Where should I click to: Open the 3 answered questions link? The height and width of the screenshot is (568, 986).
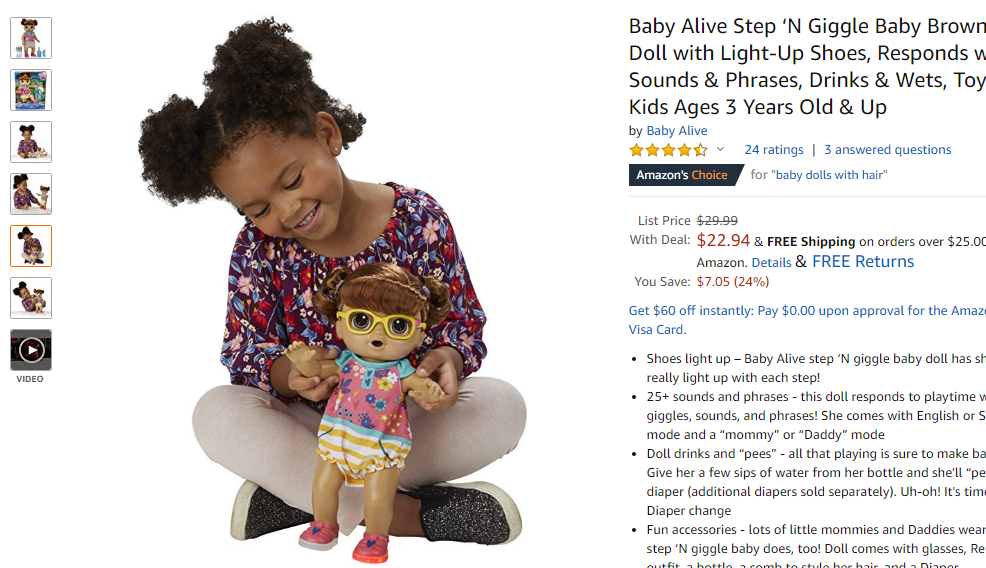point(887,150)
